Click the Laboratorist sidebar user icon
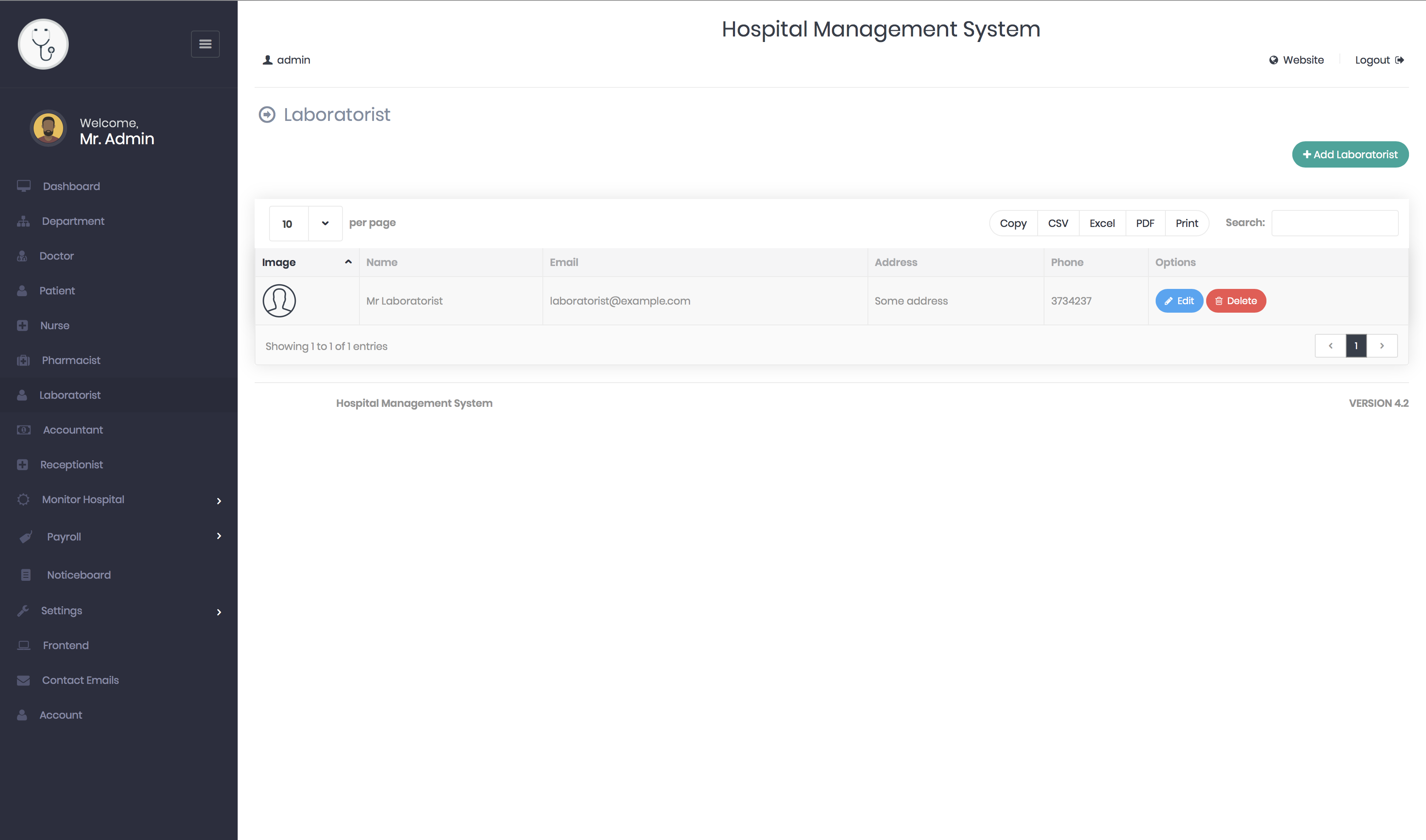Image resolution: width=1426 pixels, height=840 pixels. [22, 395]
